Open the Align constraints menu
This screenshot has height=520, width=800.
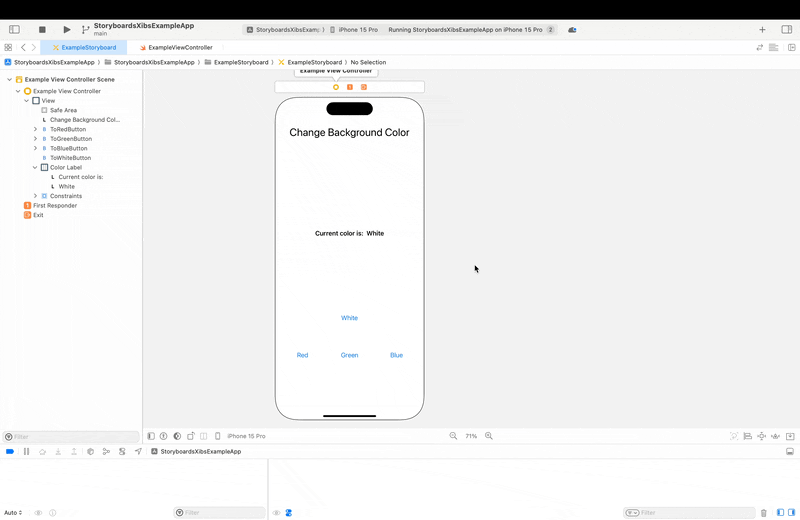pyautogui.click(x=747, y=436)
